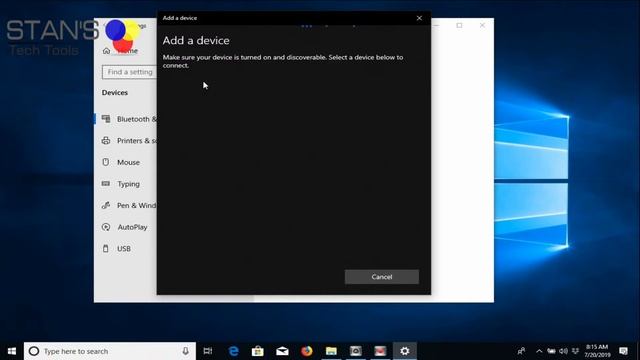The width and height of the screenshot is (640, 360).
Task: Open Microsoft Store from taskbar
Action: [x=258, y=351]
